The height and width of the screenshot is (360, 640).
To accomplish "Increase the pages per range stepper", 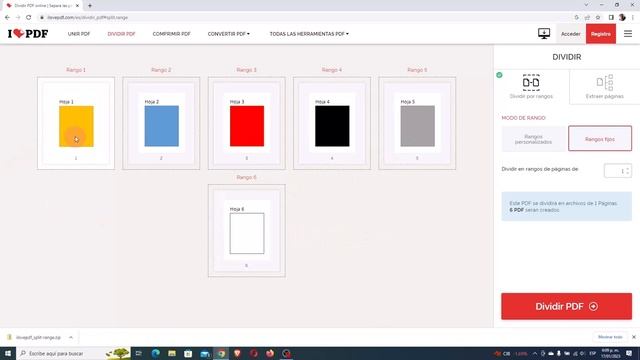I will point(628,168).
